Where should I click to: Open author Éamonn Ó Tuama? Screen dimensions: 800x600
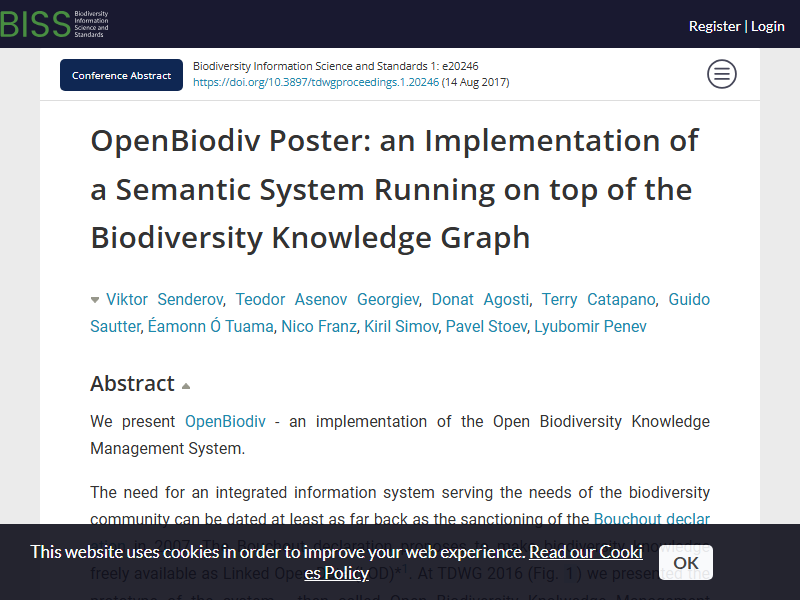211,326
